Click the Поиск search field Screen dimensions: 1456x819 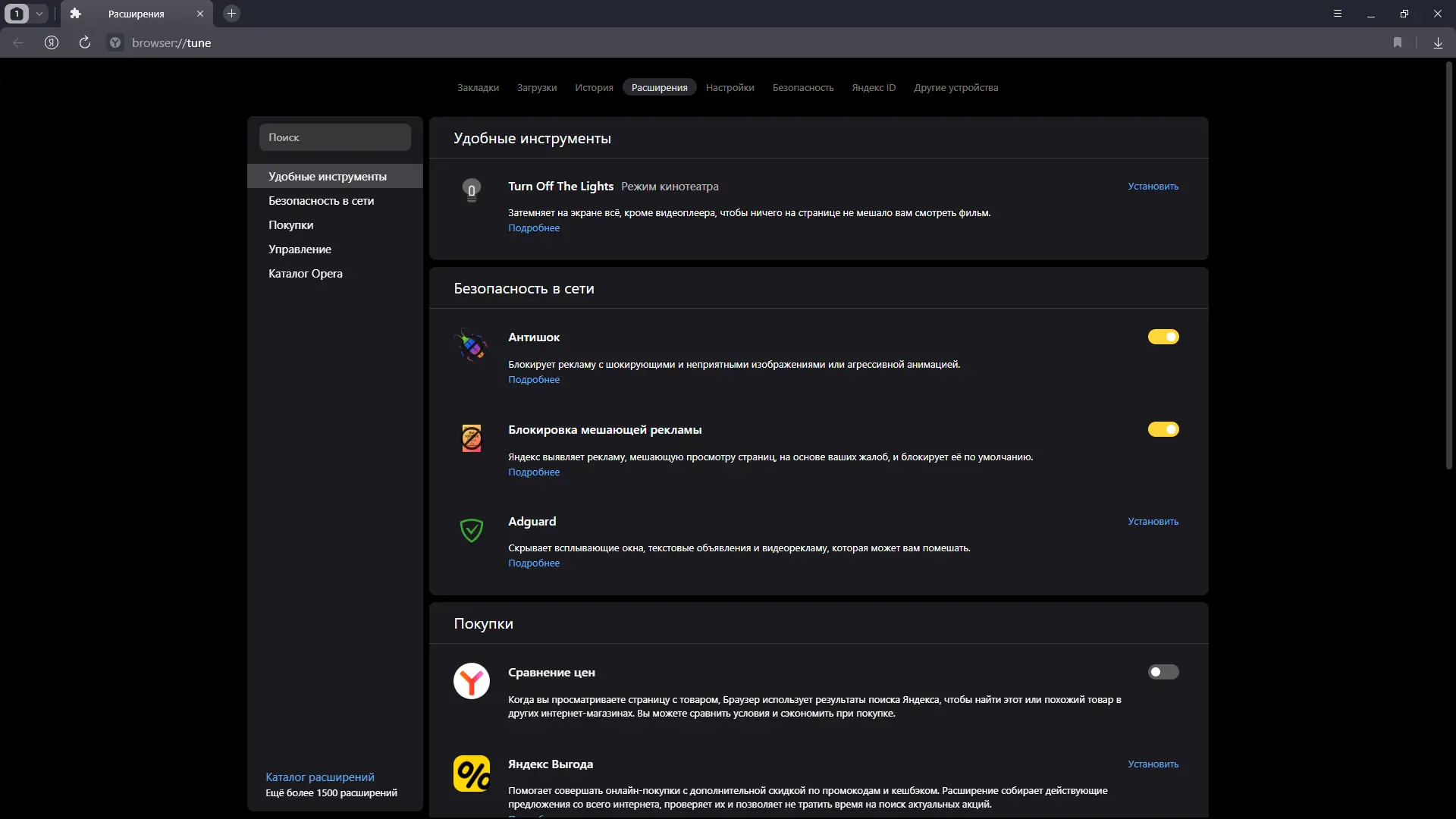(334, 137)
